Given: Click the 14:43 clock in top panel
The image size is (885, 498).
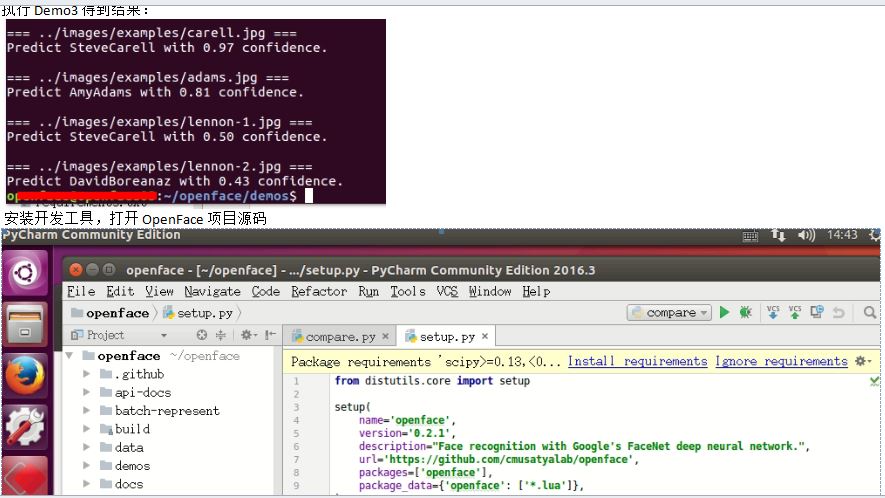Looking at the screenshot, I should click(842, 235).
